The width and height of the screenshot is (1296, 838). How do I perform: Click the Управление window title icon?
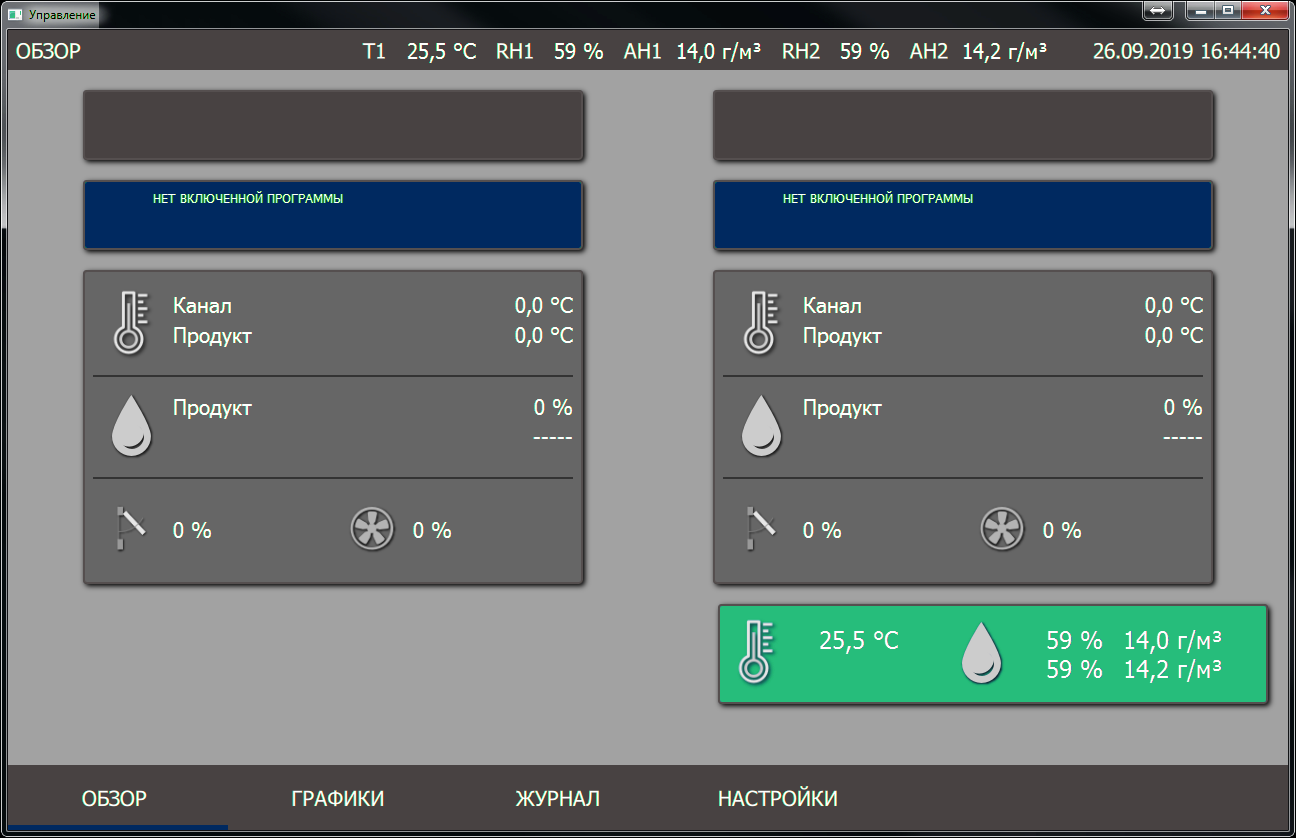click(x=15, y=14)
